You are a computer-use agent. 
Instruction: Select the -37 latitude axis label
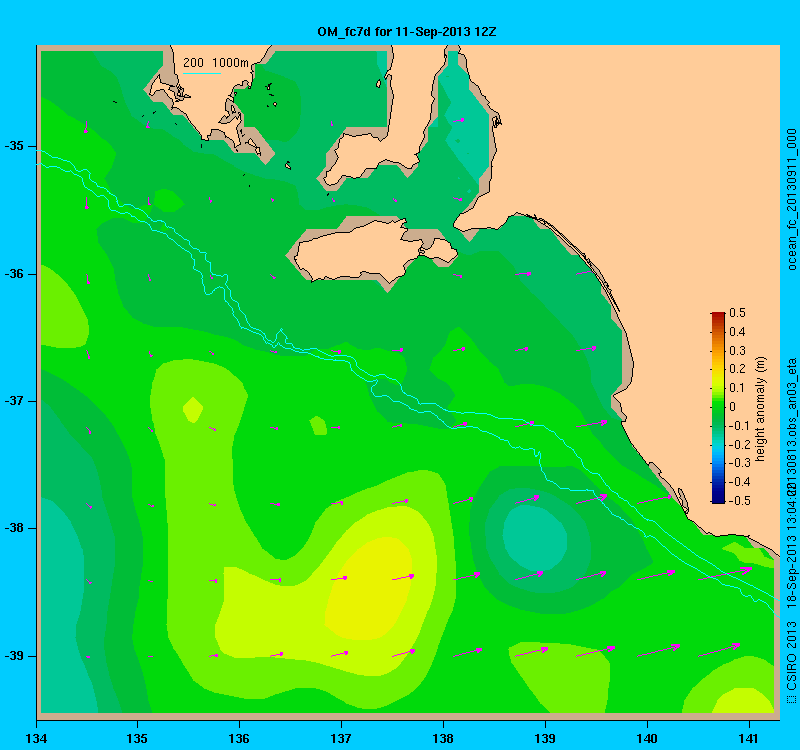(15, 401)
